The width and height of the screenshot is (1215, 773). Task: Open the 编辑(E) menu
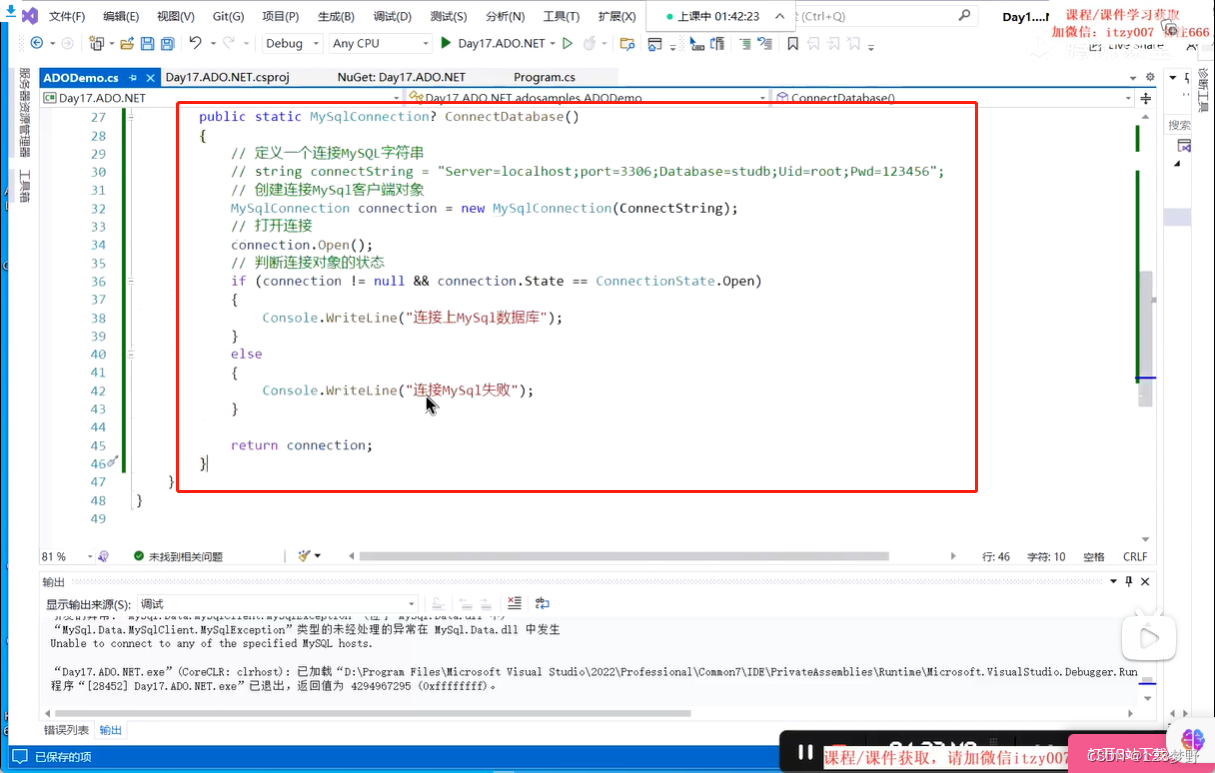(121, 16)
